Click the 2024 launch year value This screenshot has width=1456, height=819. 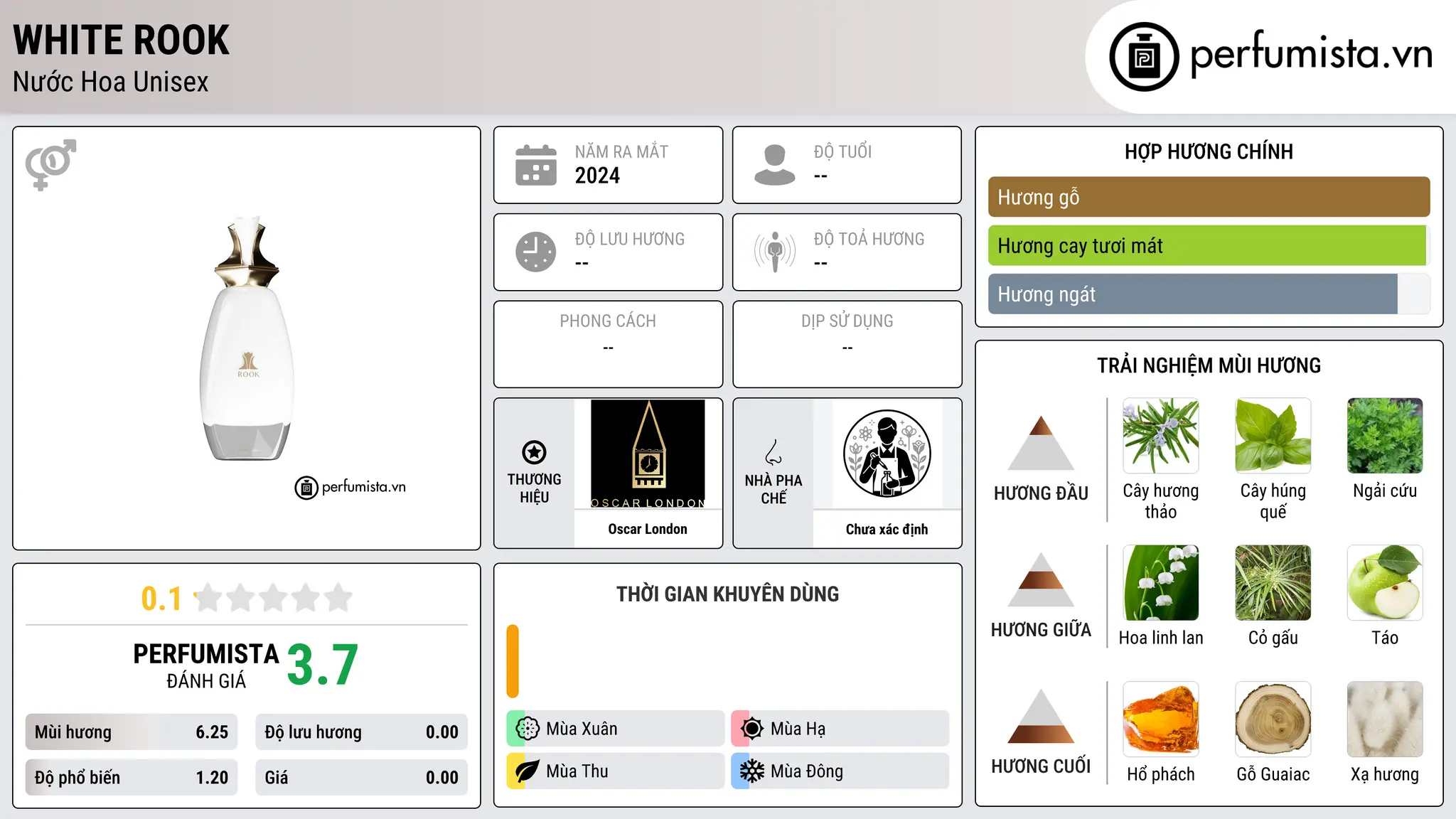[597, 176]
